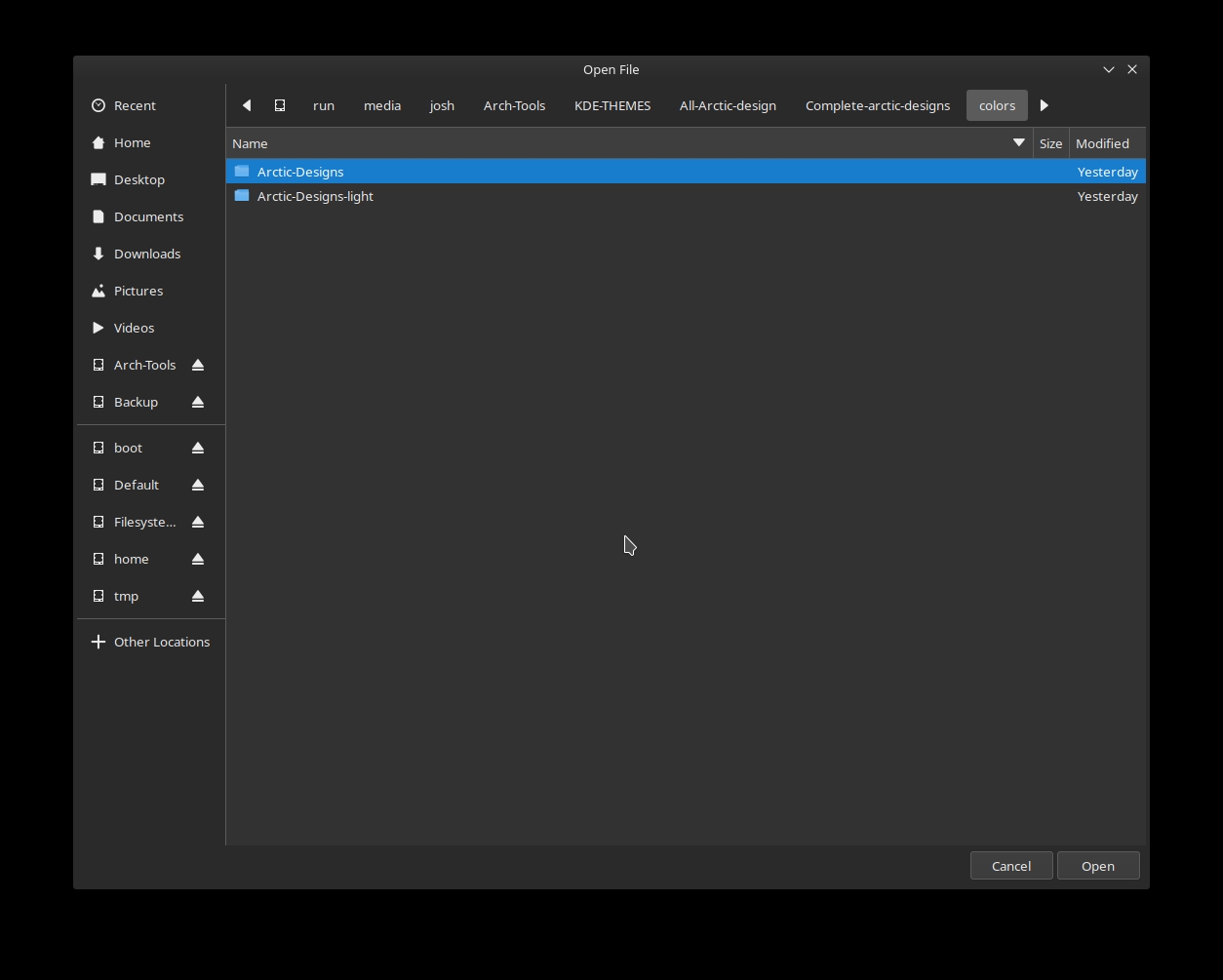Viewport: 1223px width, 980px height.
Task: Open Pictures in sidebar
Action: (x=151, y=291)
